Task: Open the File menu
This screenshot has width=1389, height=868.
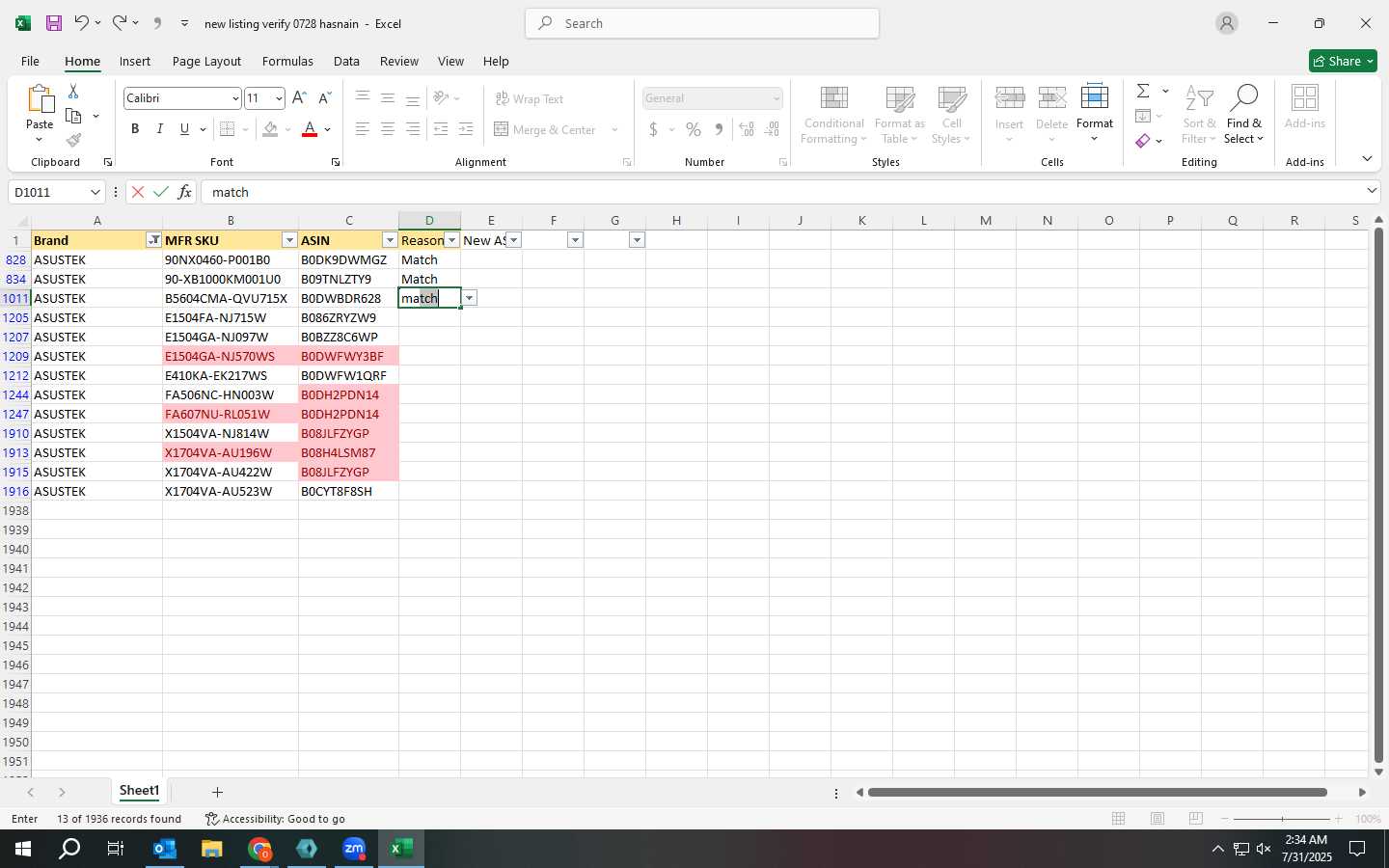Action: (x=30, y=61)
